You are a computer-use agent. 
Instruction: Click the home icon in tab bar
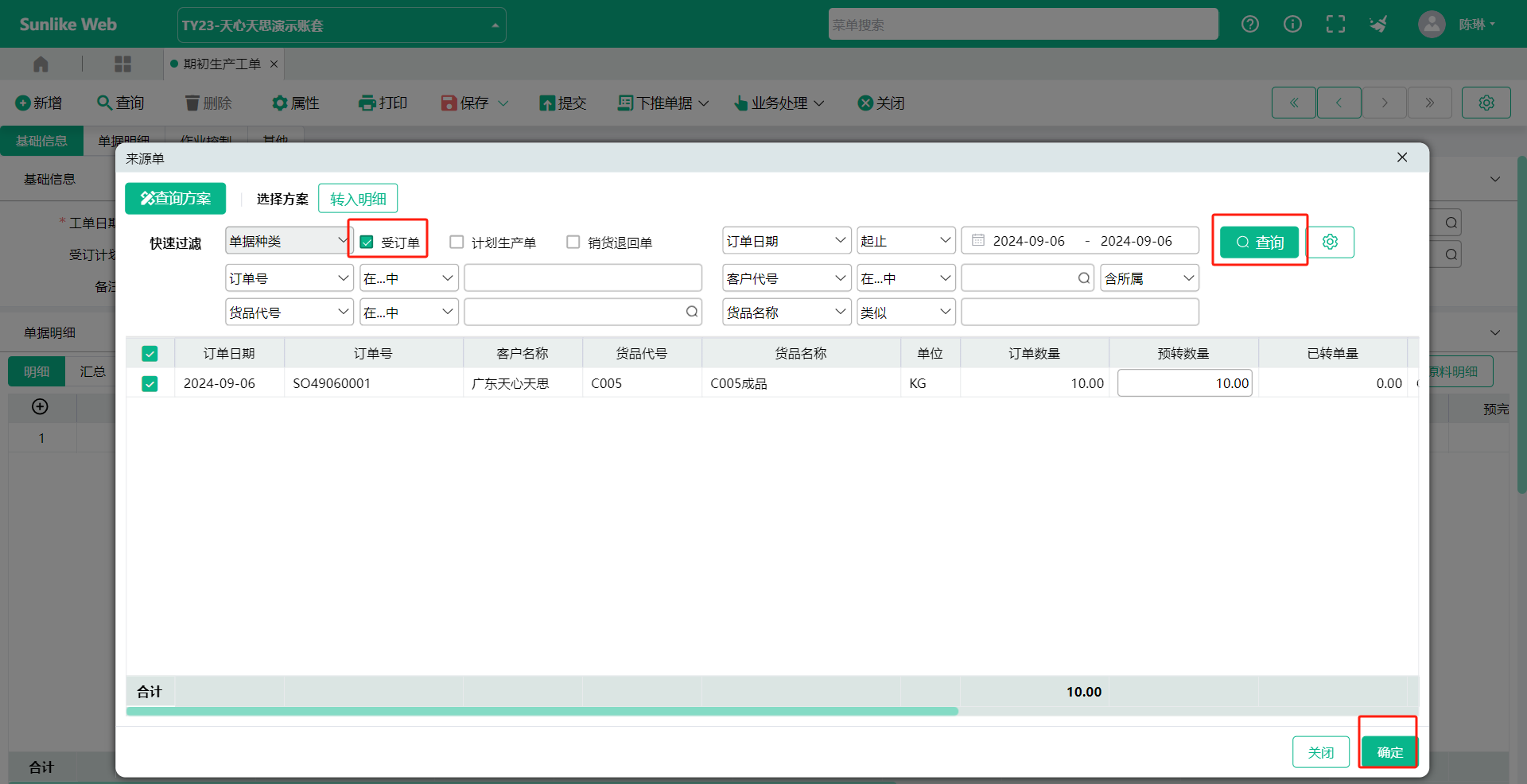point(41,64)
